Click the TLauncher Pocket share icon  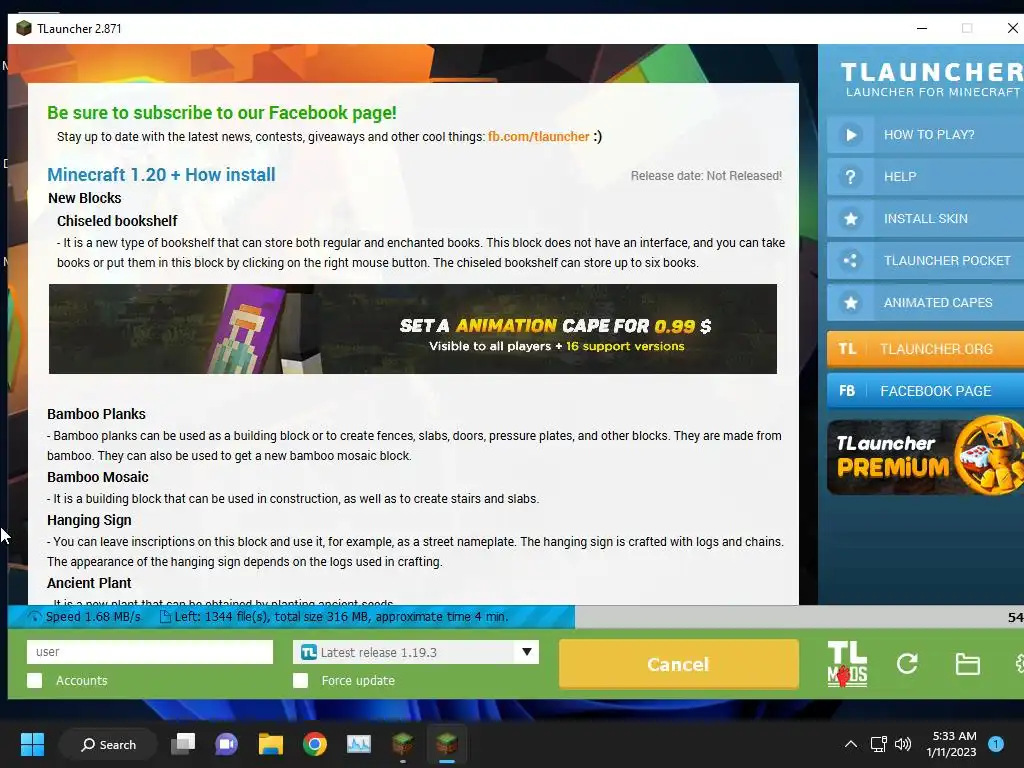coord(850,261)
